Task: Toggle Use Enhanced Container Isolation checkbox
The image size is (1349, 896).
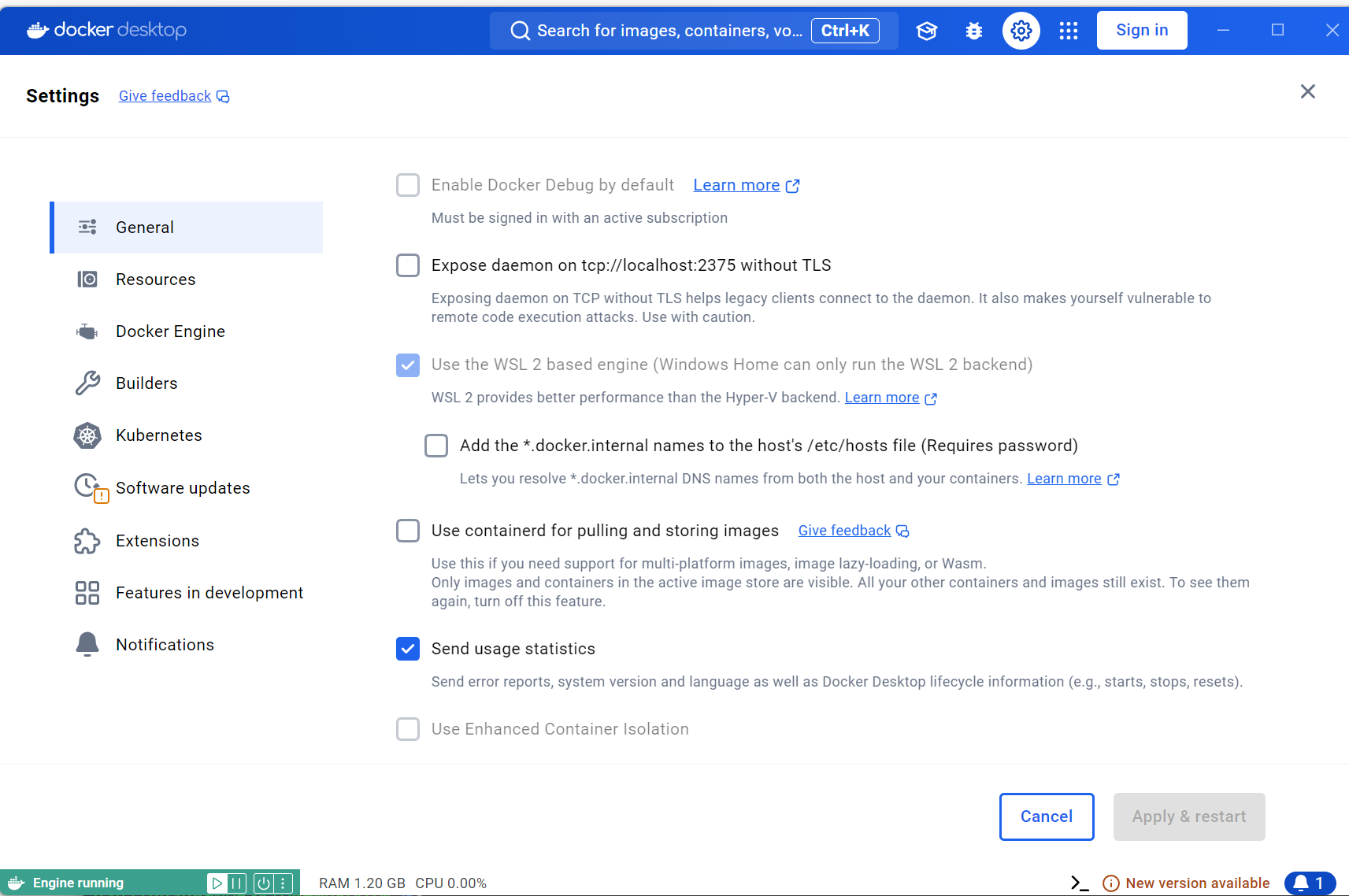Action: [x=408, y=729]
